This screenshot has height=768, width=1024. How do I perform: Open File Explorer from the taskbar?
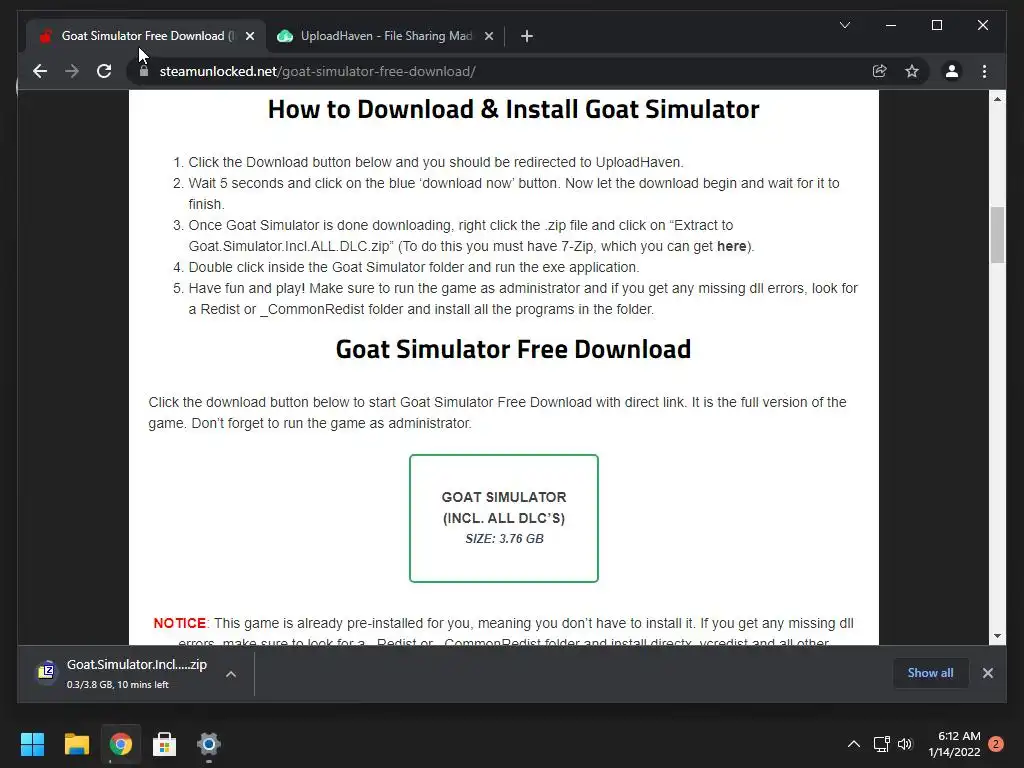(76, 744)
